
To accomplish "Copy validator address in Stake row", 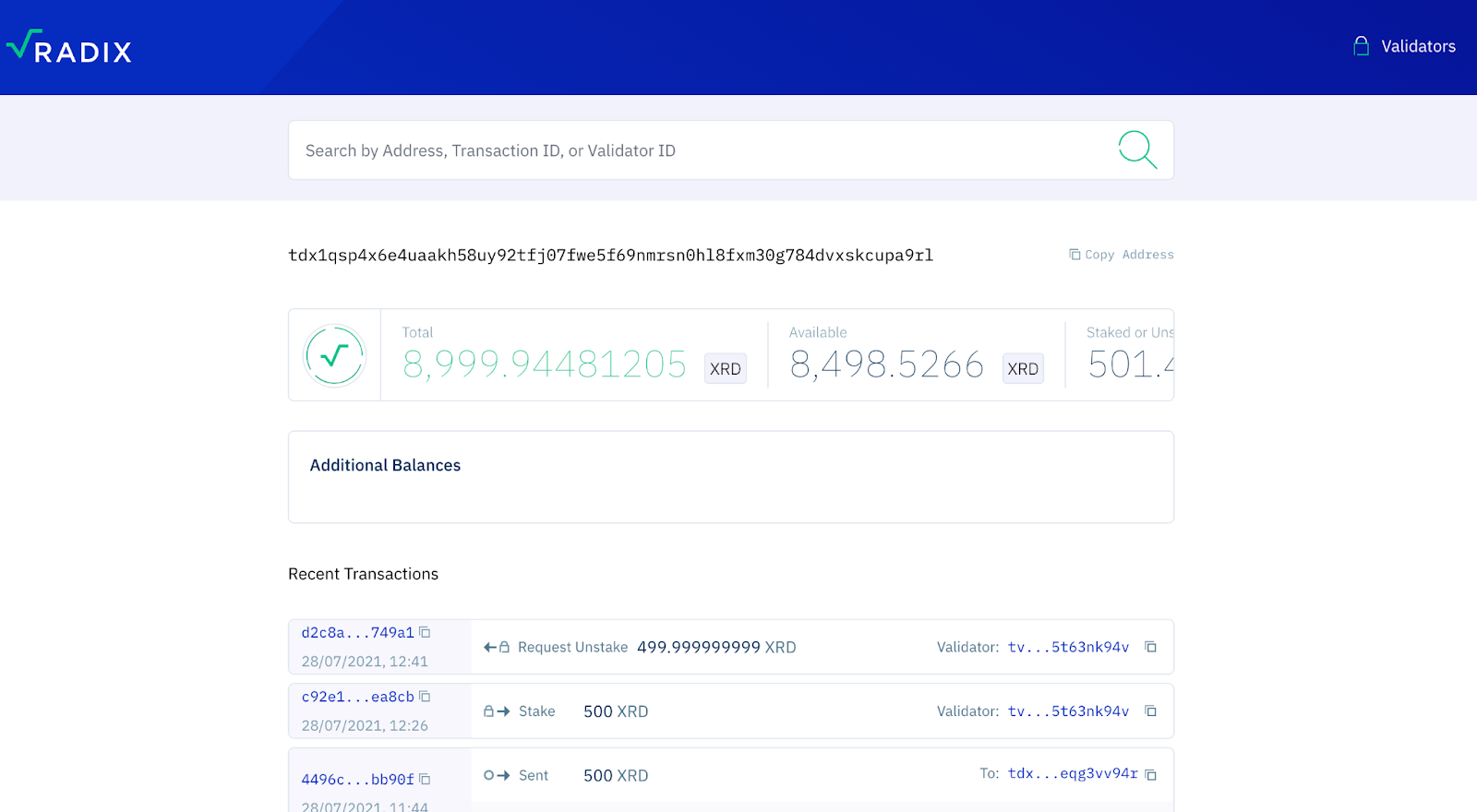I will tap(1151, 710).
